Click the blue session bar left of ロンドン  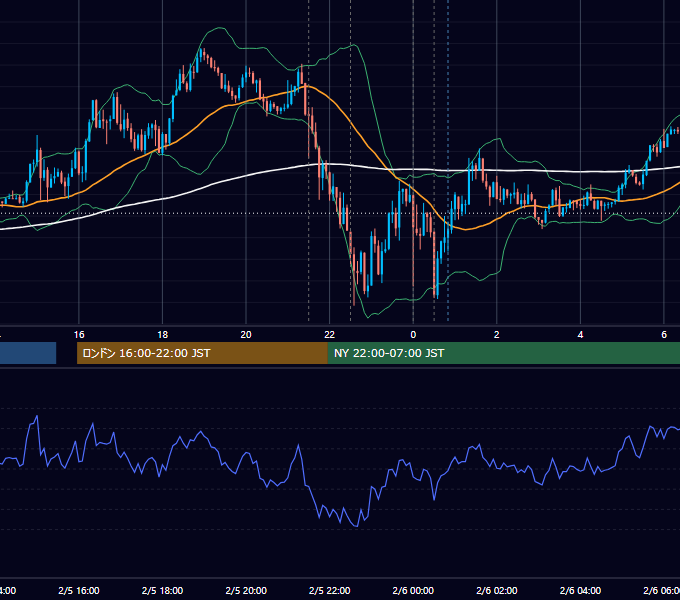point(28,353)
